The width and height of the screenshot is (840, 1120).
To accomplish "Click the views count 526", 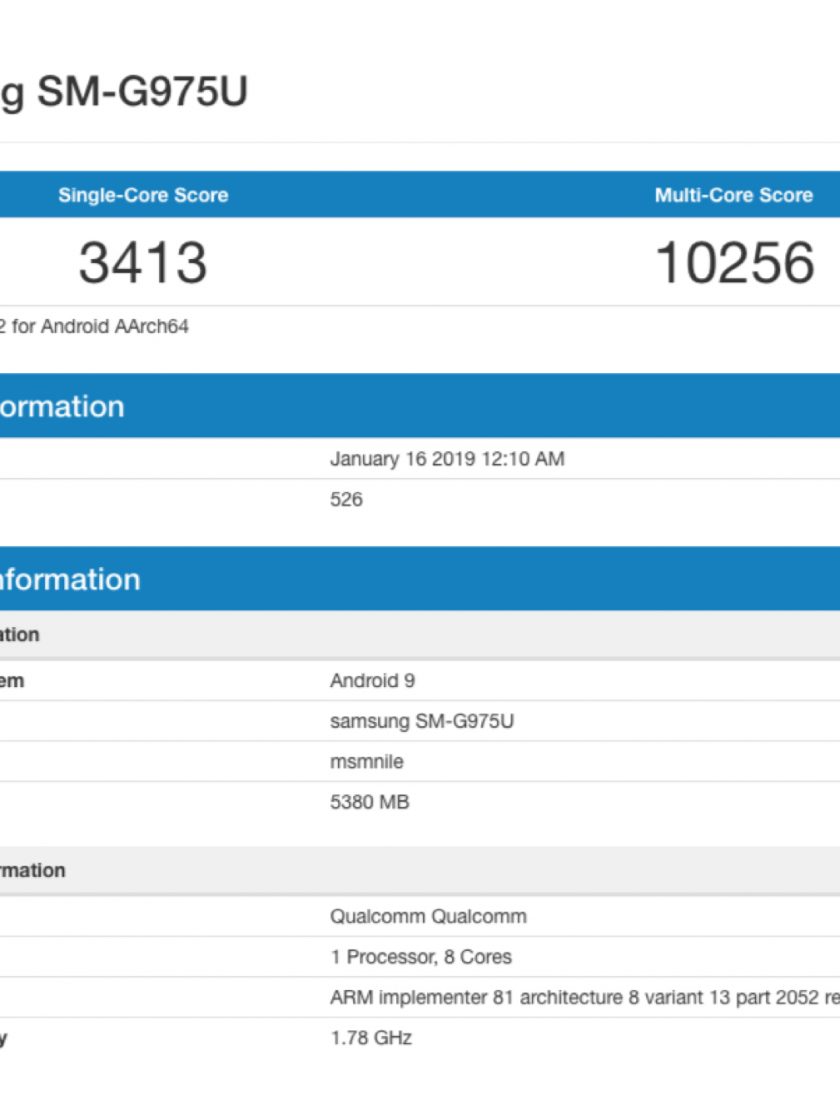I will (x=346, y=499).
